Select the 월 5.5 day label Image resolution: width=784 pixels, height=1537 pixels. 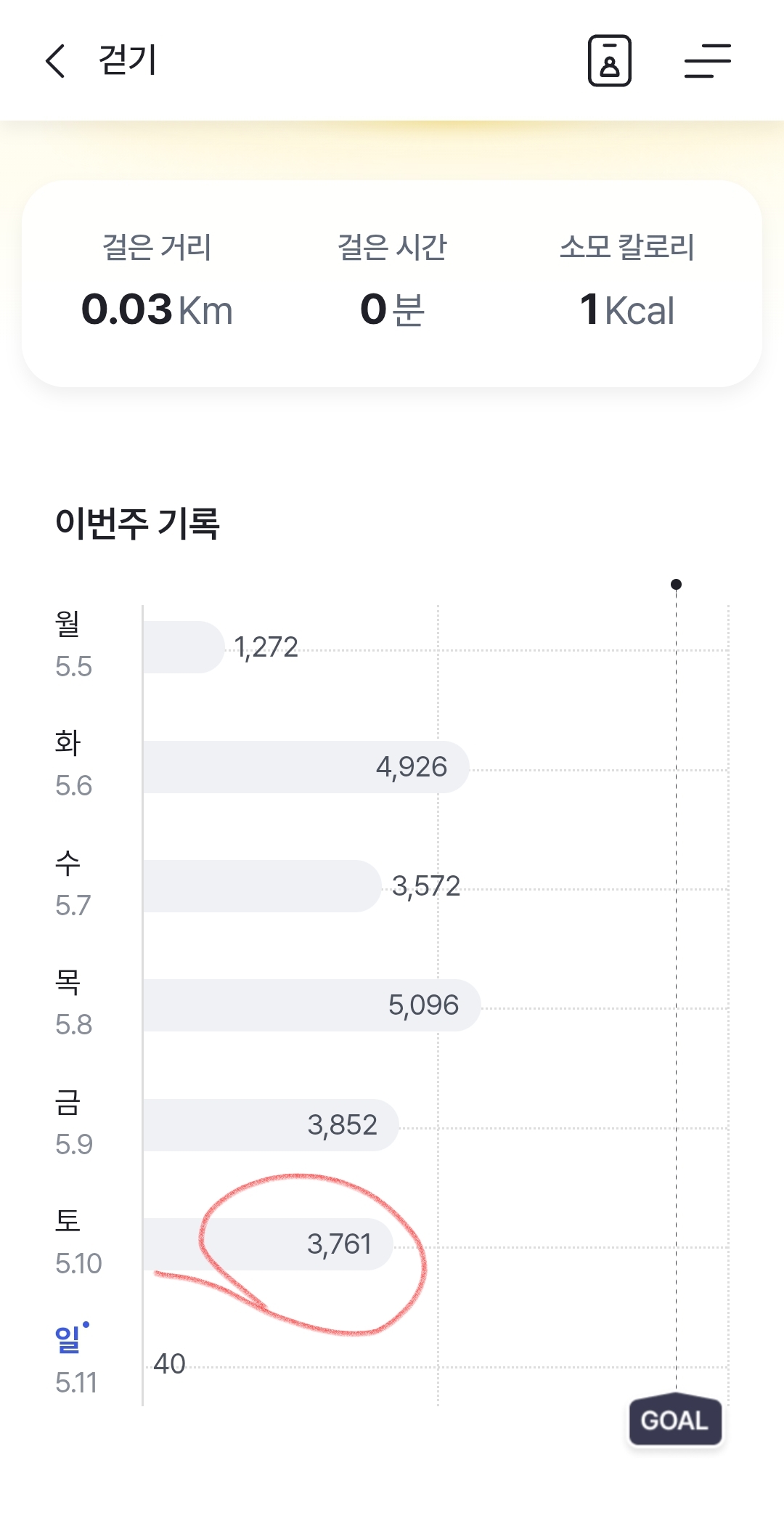(73, 644)
